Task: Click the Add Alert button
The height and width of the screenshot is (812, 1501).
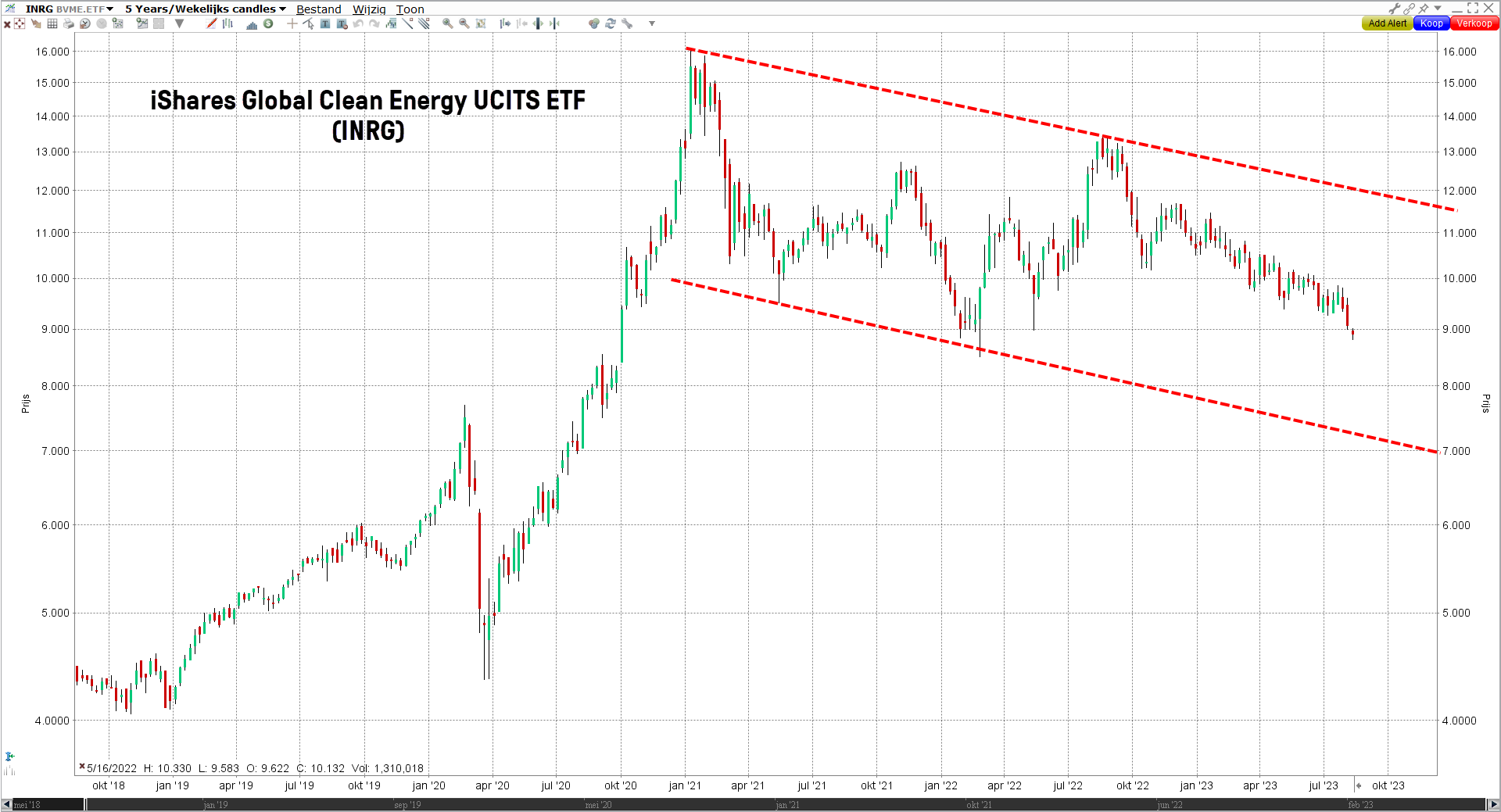Action: pyautogui.click(x=1388, y=23)
